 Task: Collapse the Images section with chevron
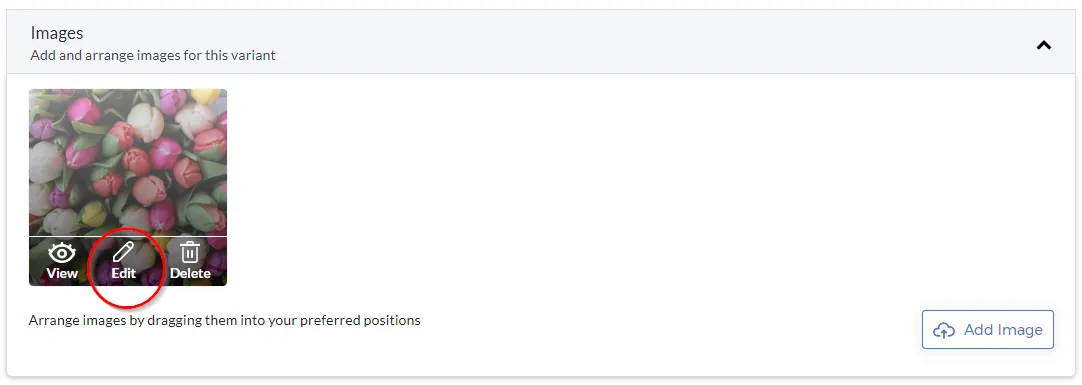(x=1044, y=45)
